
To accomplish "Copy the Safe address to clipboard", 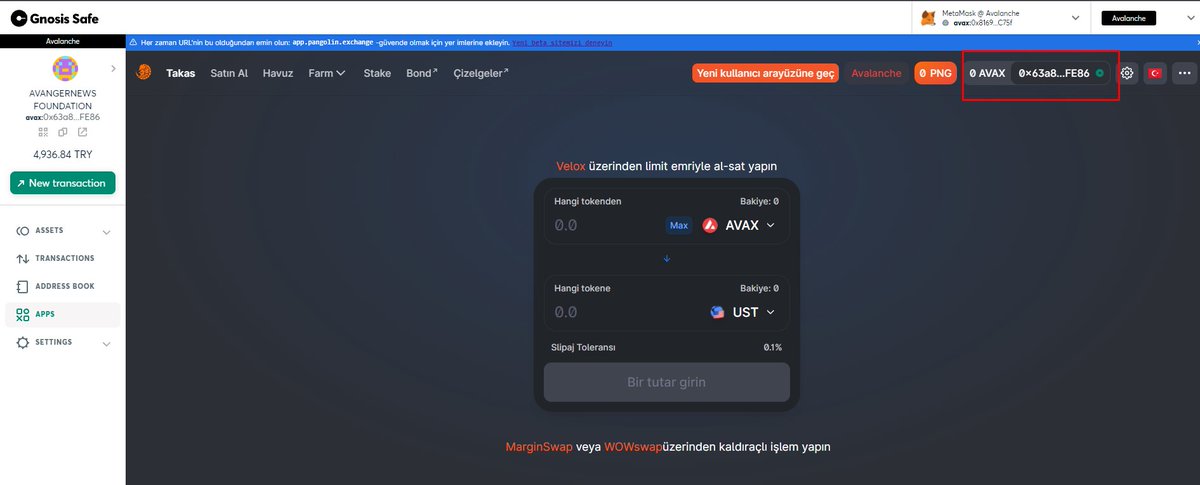I will tap(62, 132).
